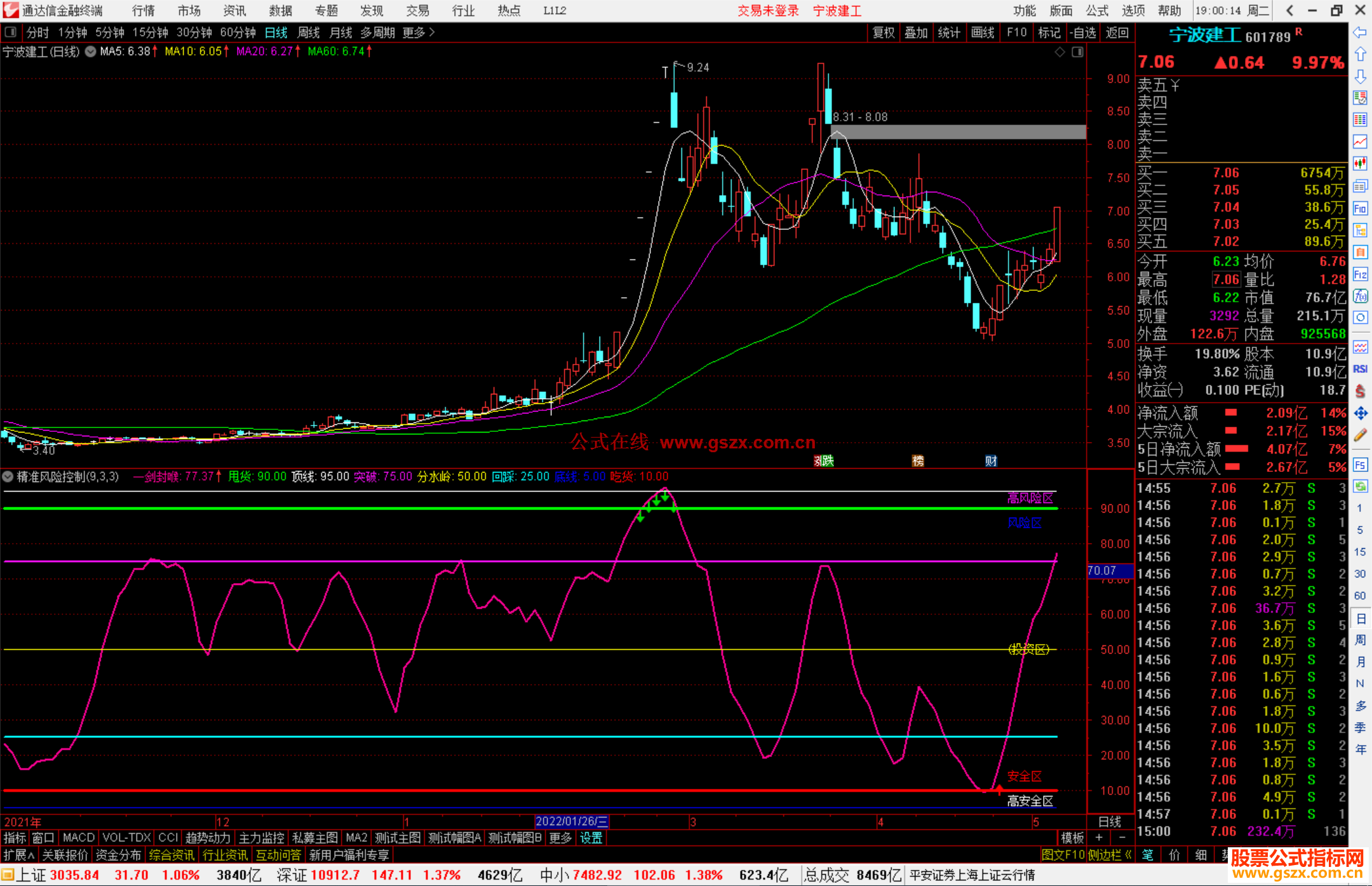Viewport: 1372px width, 886px height.
Task: Click the red S arrow icon
Action: click(1360, 391)
